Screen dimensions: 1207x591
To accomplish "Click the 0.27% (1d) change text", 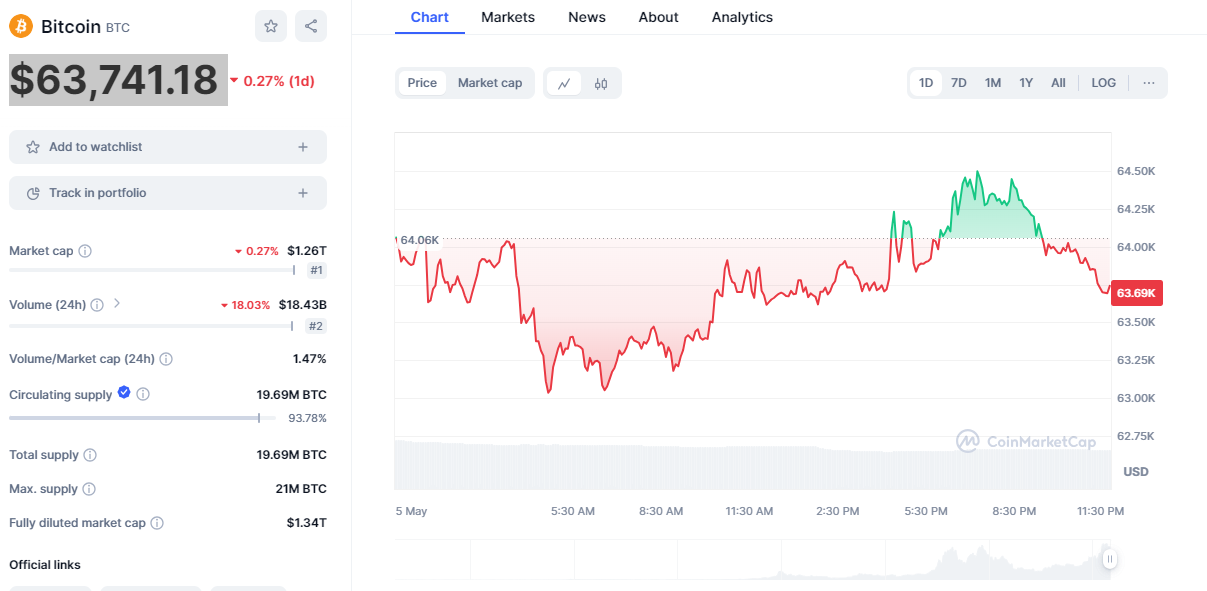I will pos(279,81).
